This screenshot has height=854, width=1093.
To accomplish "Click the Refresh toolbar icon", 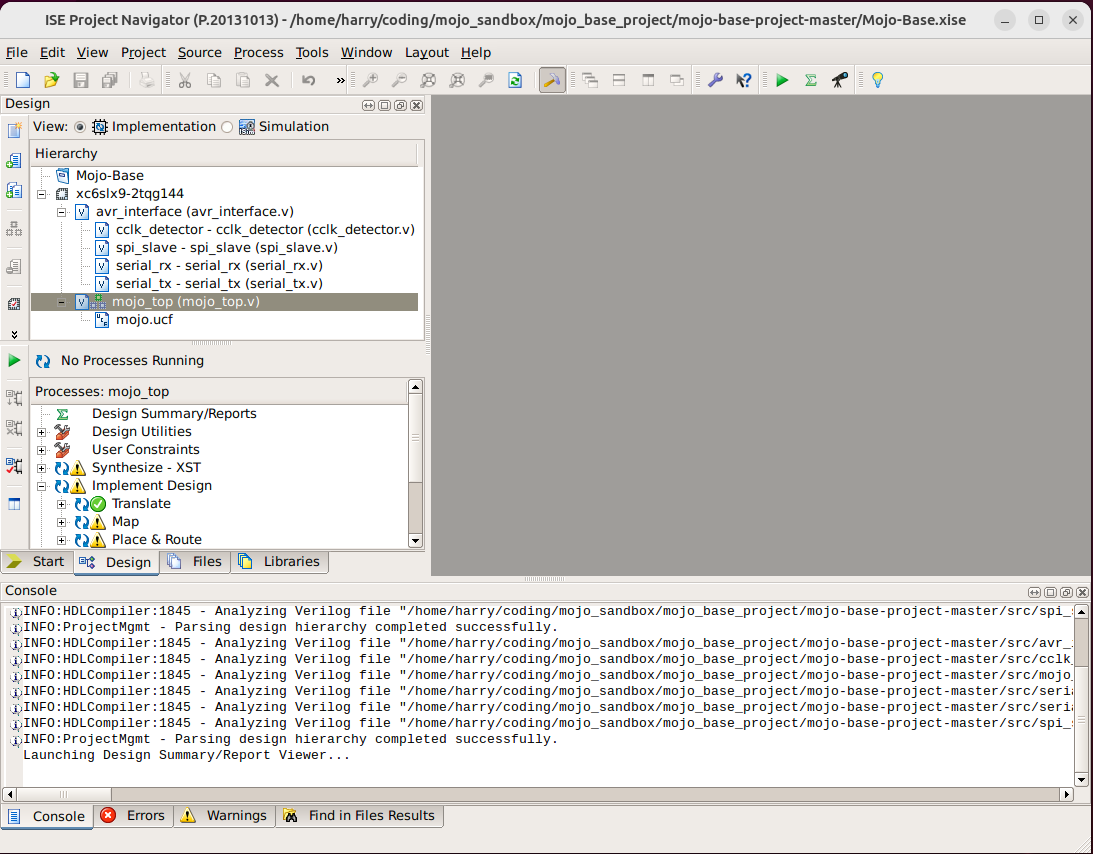I will pos(515,80).
